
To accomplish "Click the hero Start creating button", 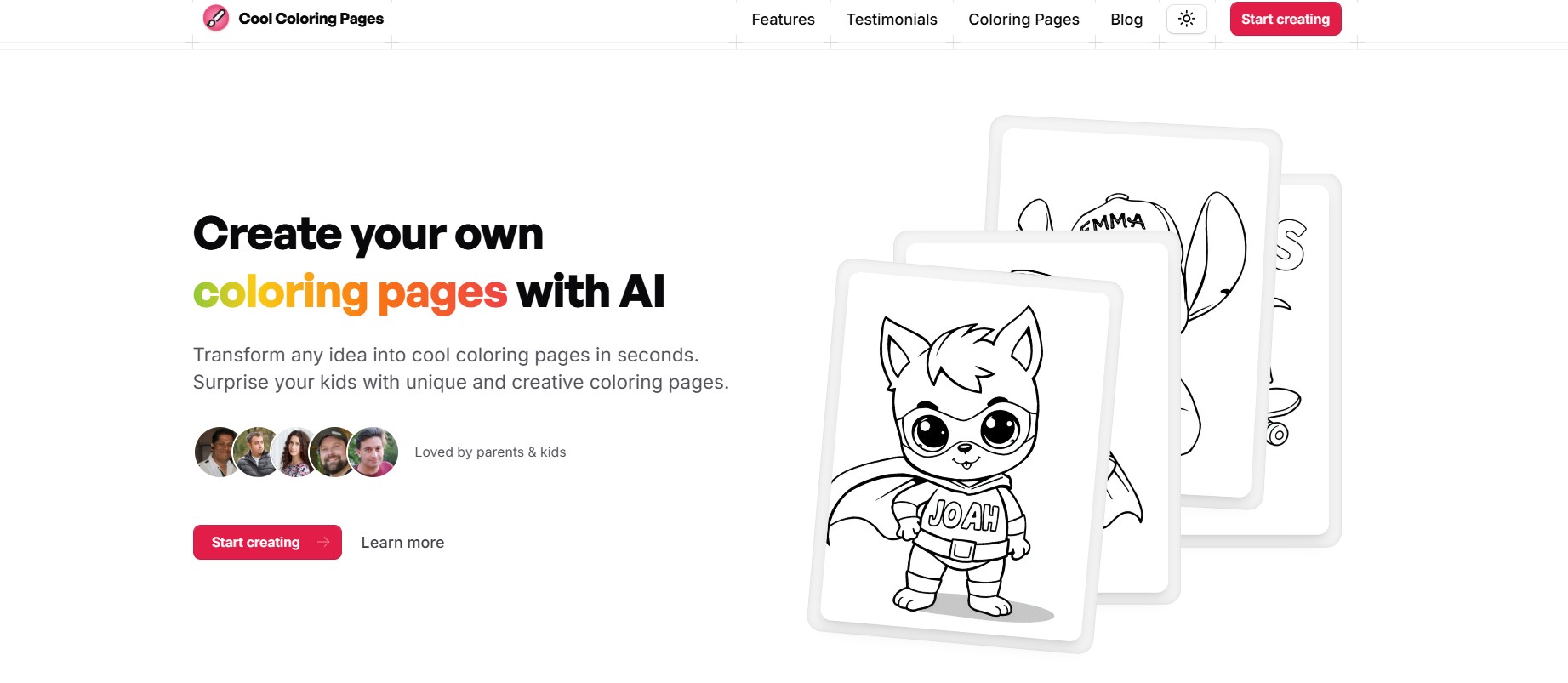I will (x=267, y=542).
